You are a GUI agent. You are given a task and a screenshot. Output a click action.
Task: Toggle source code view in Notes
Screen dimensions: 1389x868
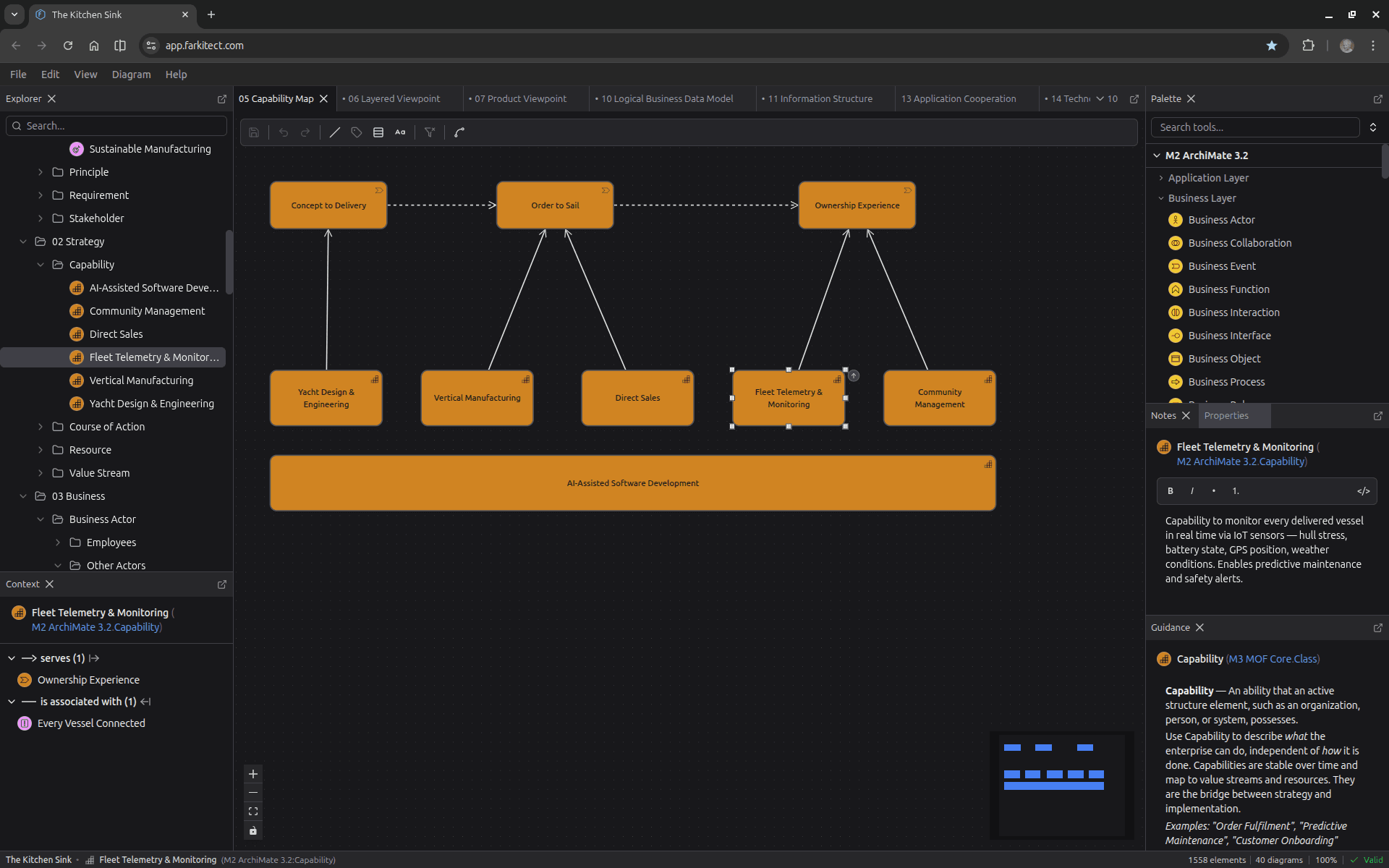1364,491
